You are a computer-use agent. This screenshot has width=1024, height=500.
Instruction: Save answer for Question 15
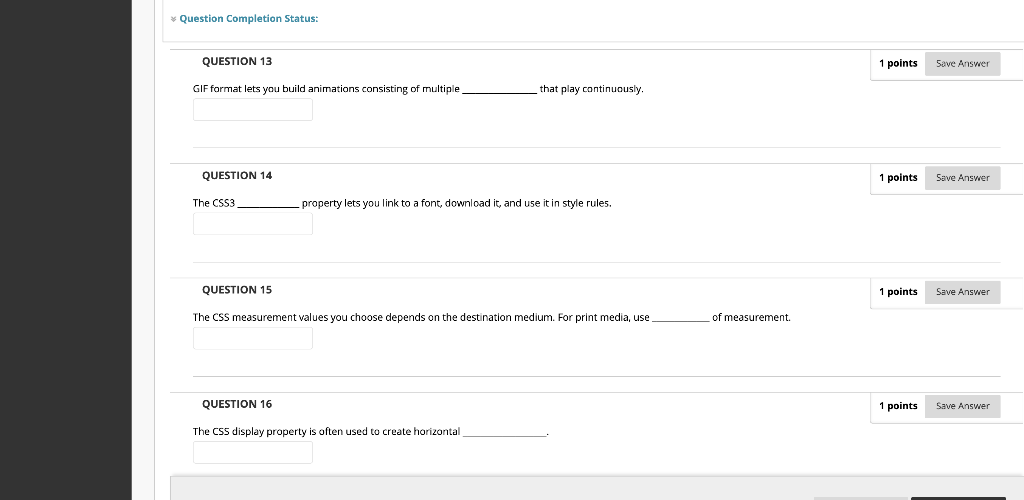(962, 292)
